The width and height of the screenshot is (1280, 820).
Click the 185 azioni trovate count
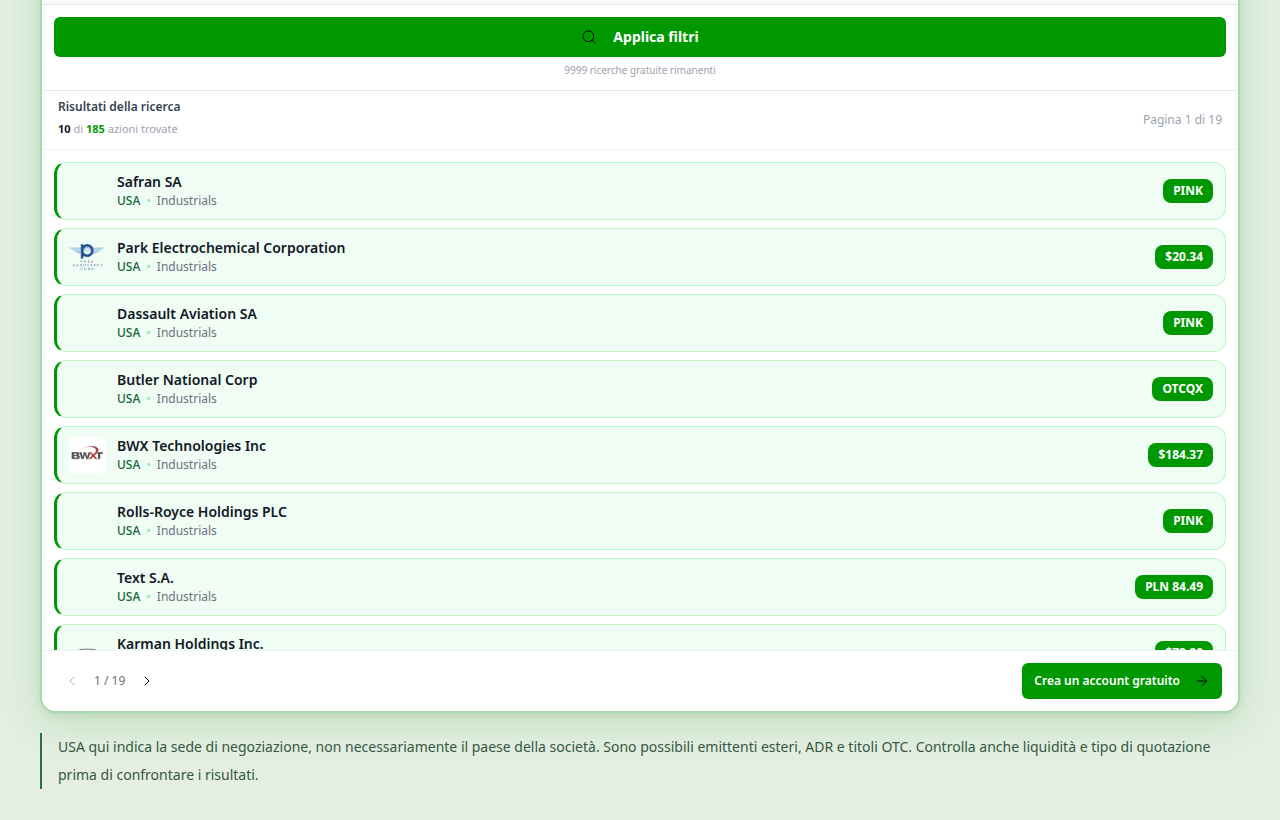coord(131,129)
